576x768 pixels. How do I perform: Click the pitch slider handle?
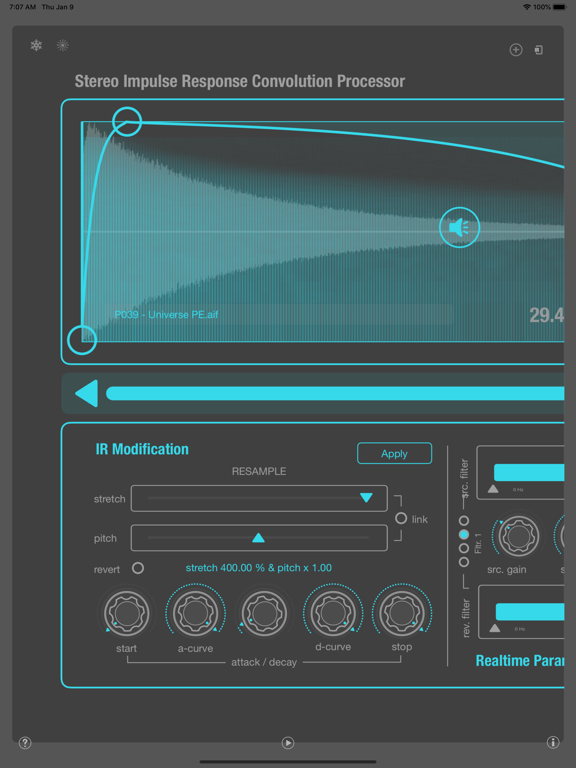point(258,538)
